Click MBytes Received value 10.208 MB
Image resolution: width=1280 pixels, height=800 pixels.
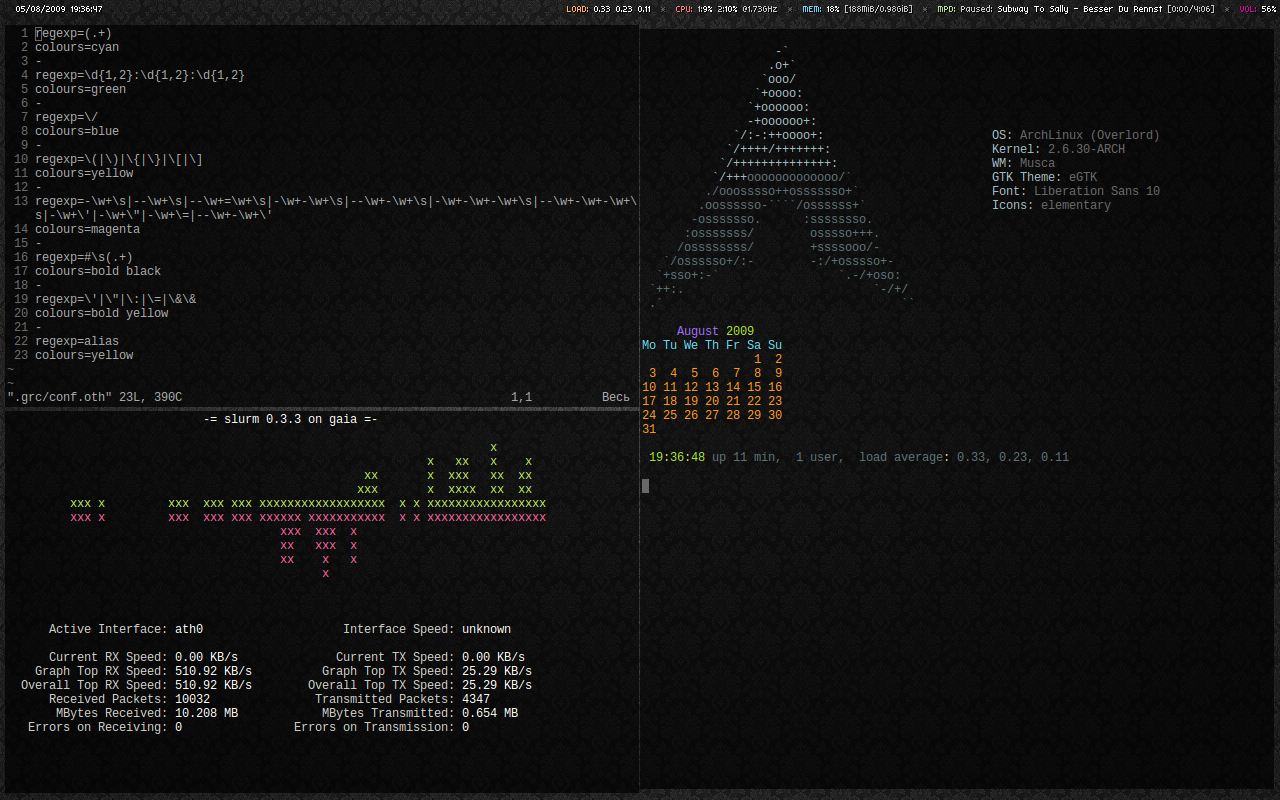[206, 713]
